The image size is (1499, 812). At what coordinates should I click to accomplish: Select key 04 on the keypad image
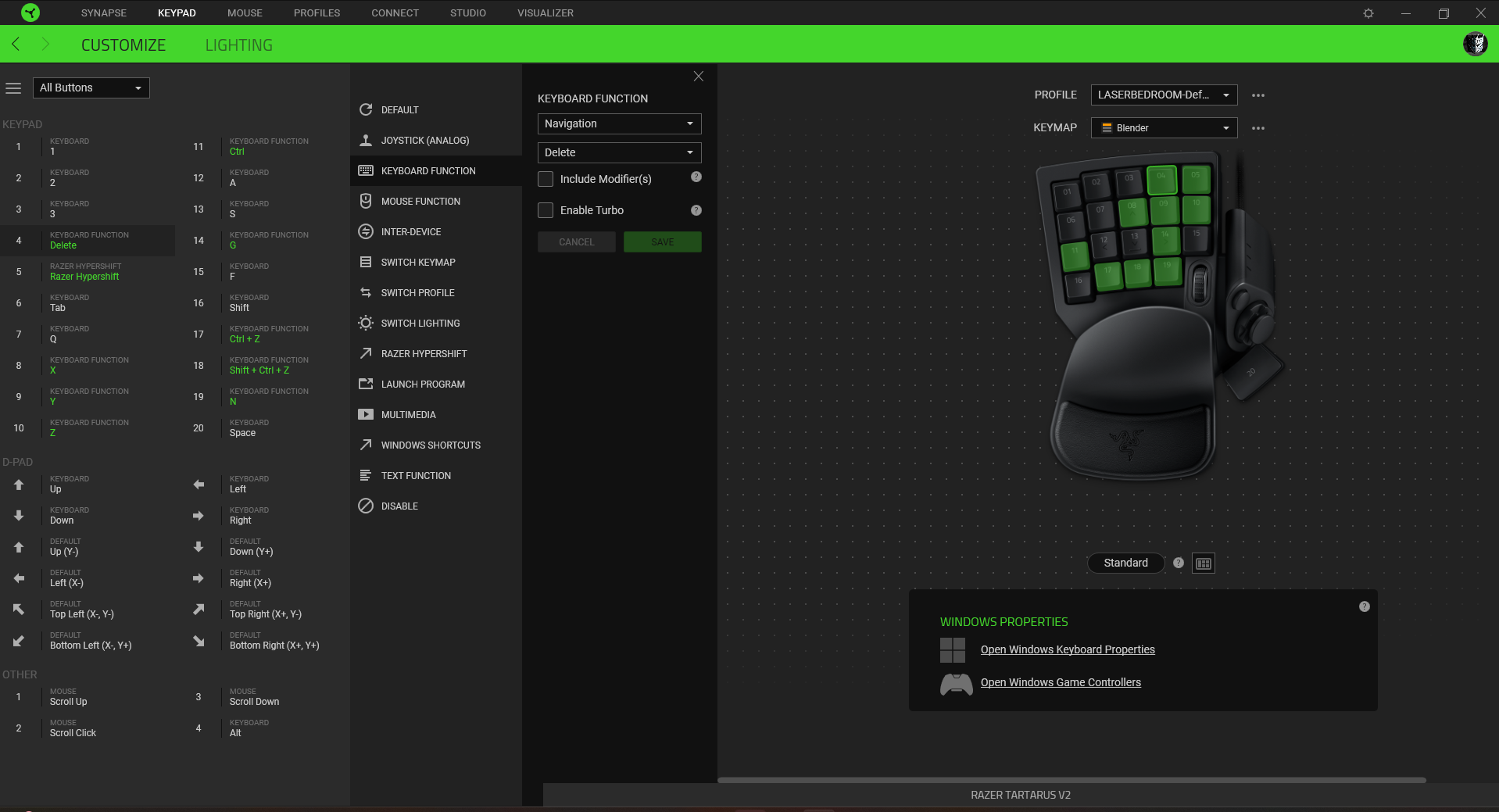click(1161, 180)
